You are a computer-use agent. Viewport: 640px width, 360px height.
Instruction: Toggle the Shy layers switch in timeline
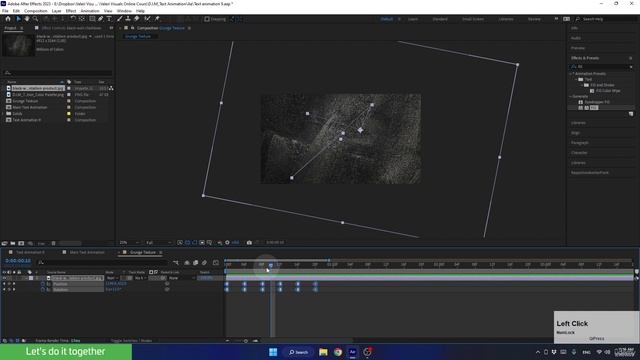coord(187,263)
